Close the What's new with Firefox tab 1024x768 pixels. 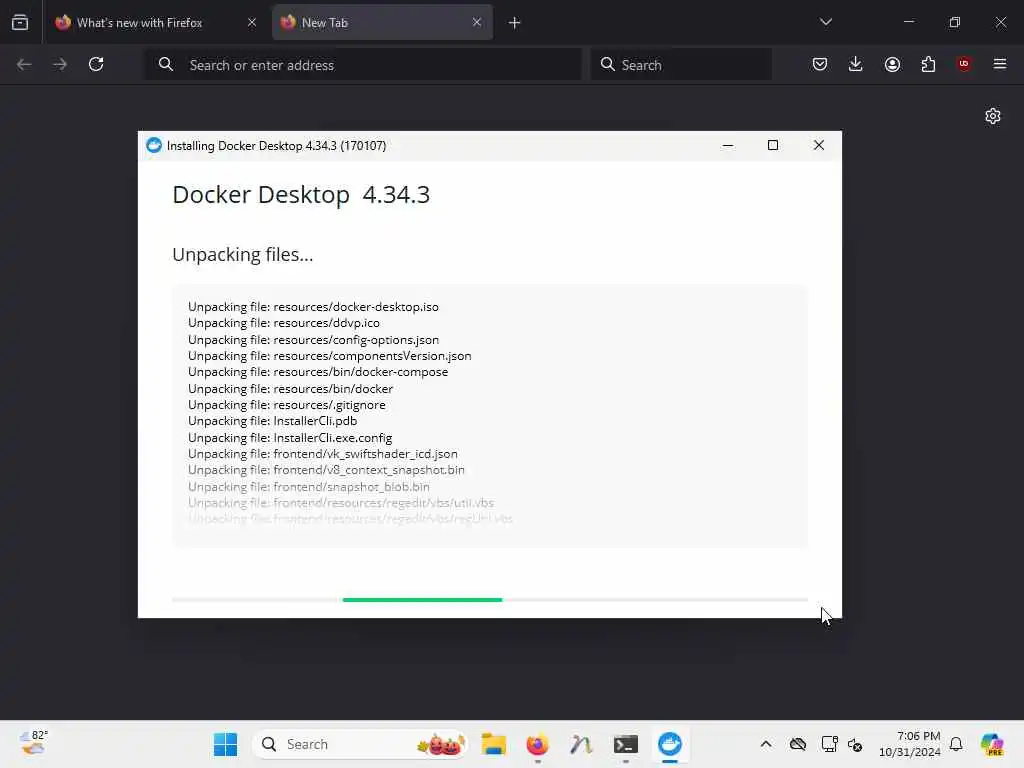click(x=252, y=23)
